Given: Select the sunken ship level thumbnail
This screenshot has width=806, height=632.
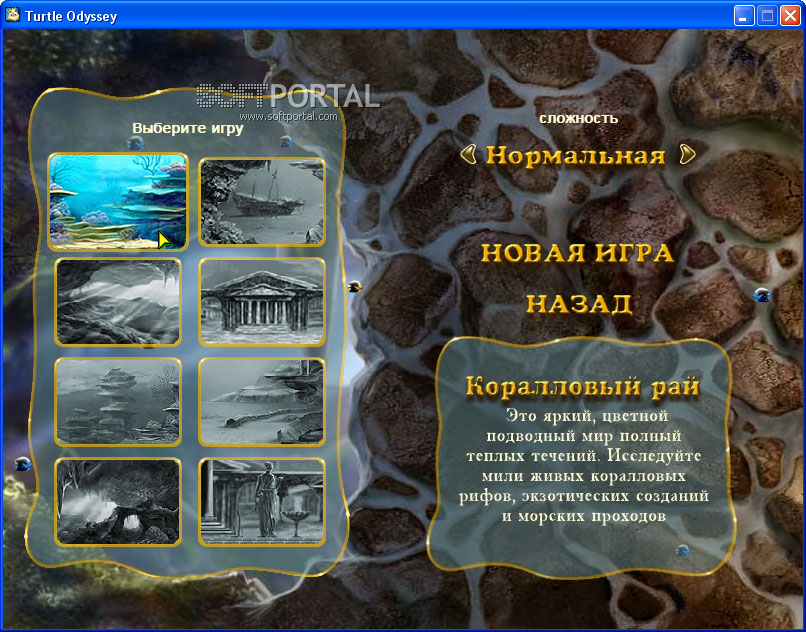Looking at the screenshot, I should coord(262,202).
